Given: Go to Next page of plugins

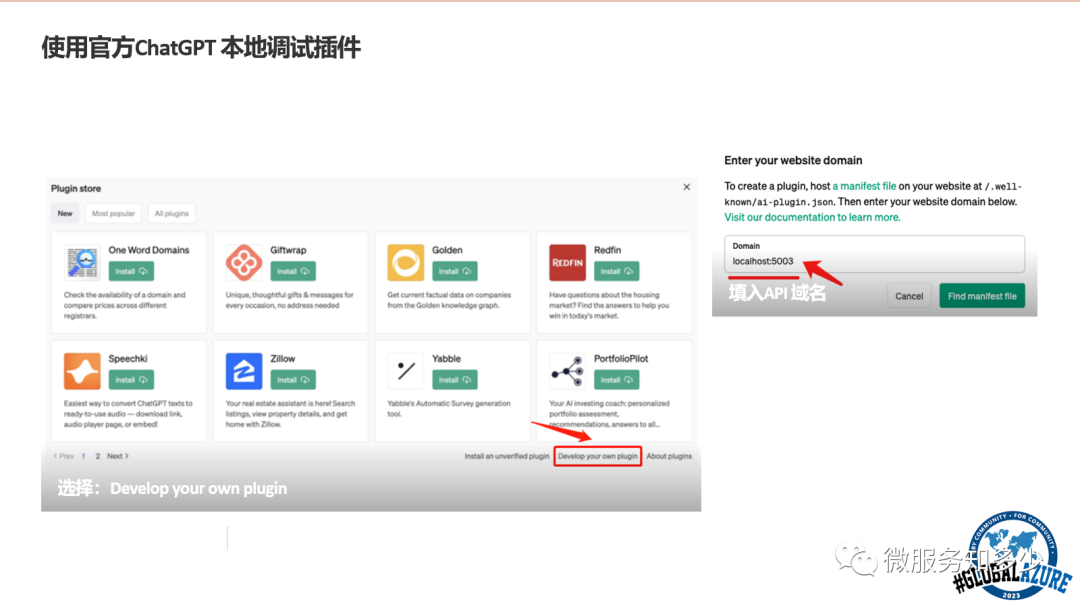Looking at the screenshot, I should [x=118, y=456].
